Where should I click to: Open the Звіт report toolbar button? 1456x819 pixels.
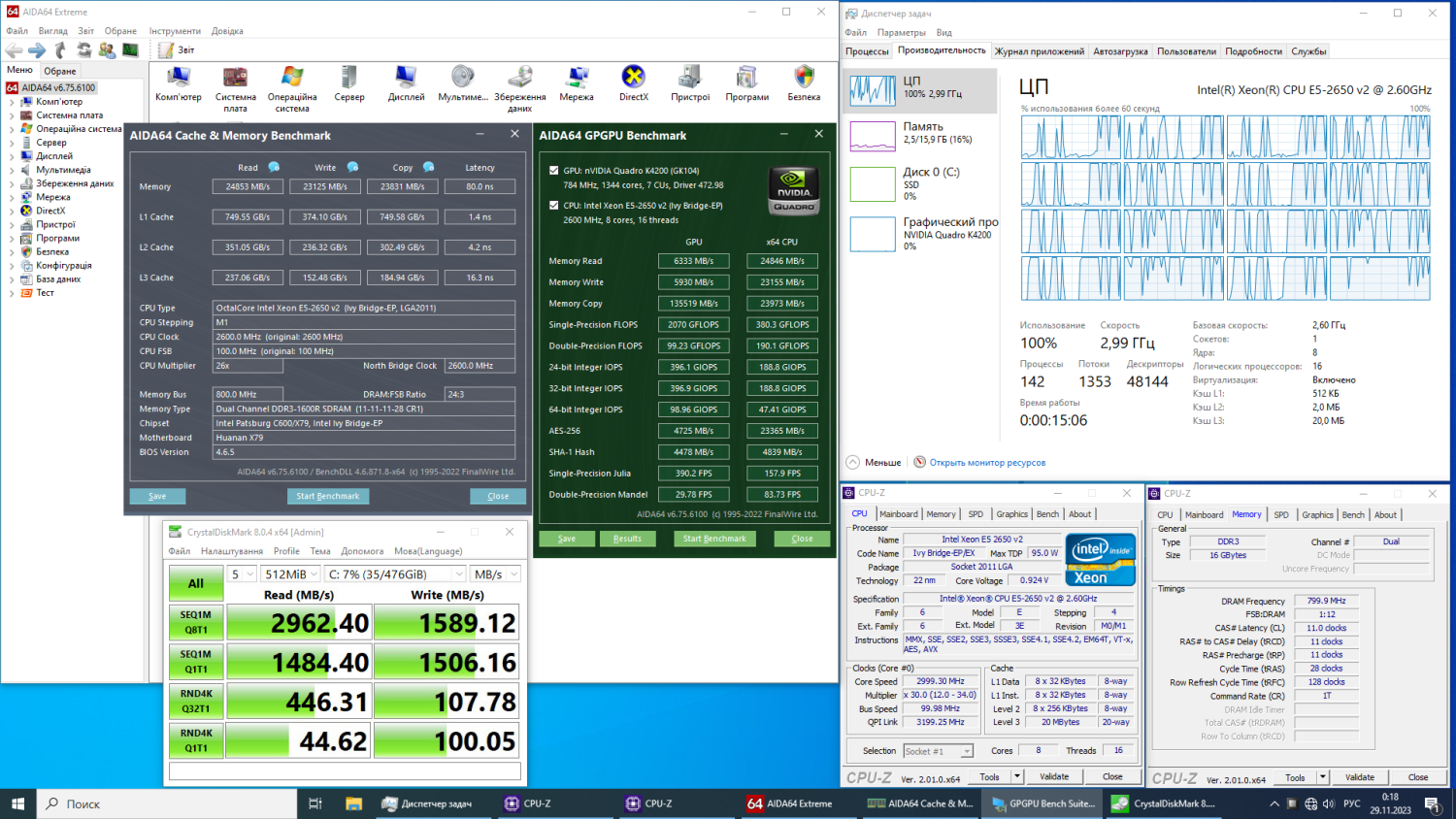pos(178,50)
